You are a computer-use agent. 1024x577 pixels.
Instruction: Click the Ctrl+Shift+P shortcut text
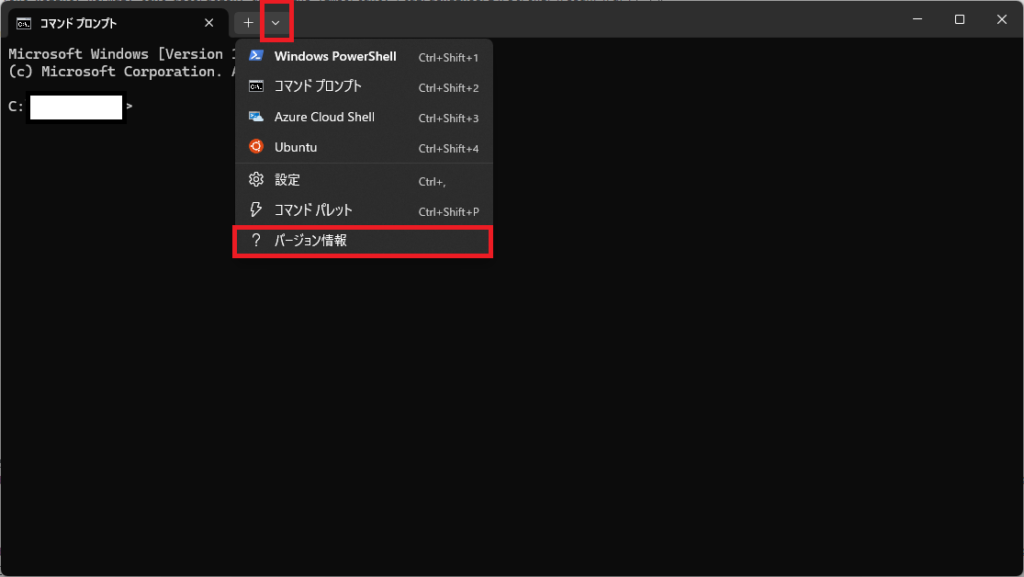point(449,212)
